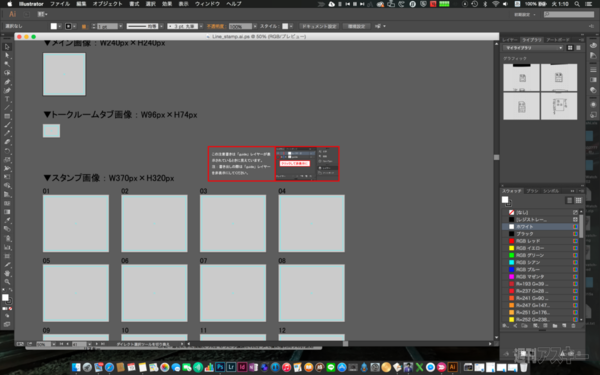Select the Line Segment tool
Screen dimensions: 600x375
pyautogui.click(x=7, y=108)
